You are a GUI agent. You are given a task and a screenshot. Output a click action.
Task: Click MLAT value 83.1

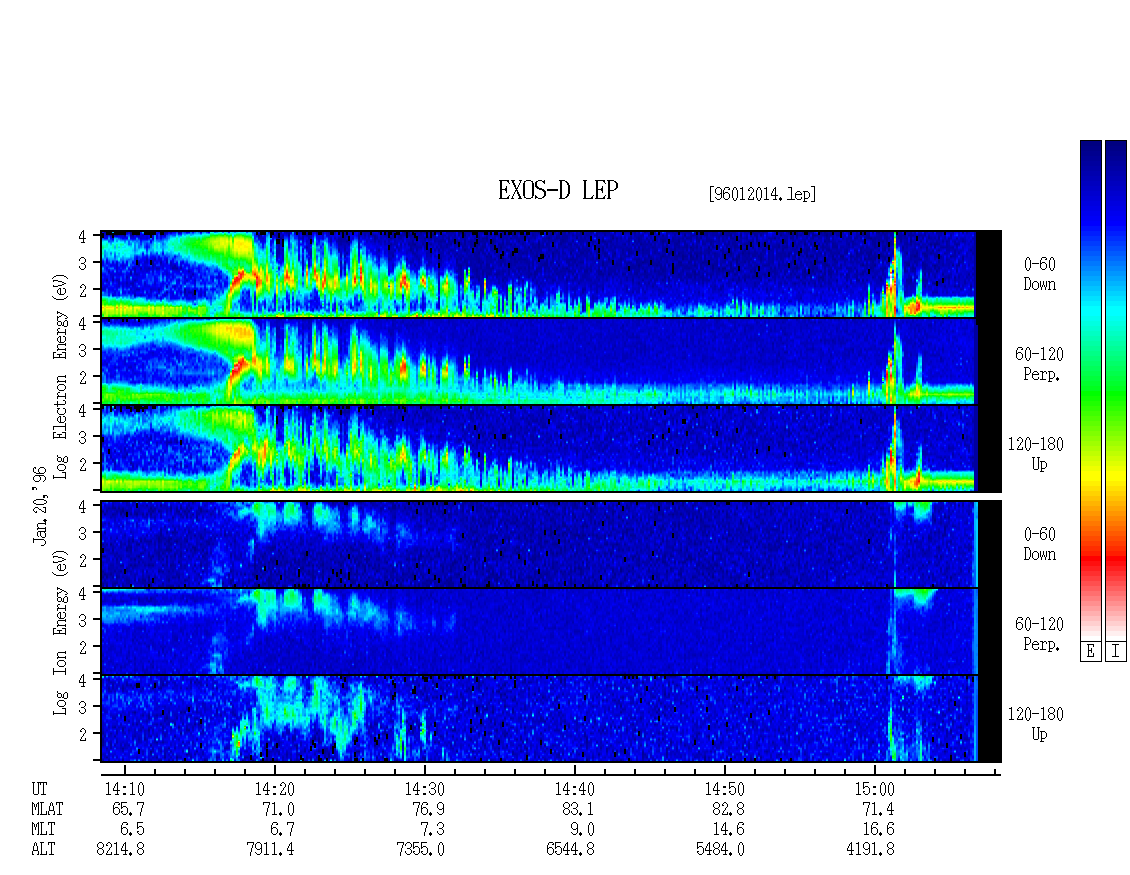(x=578, y=809)
